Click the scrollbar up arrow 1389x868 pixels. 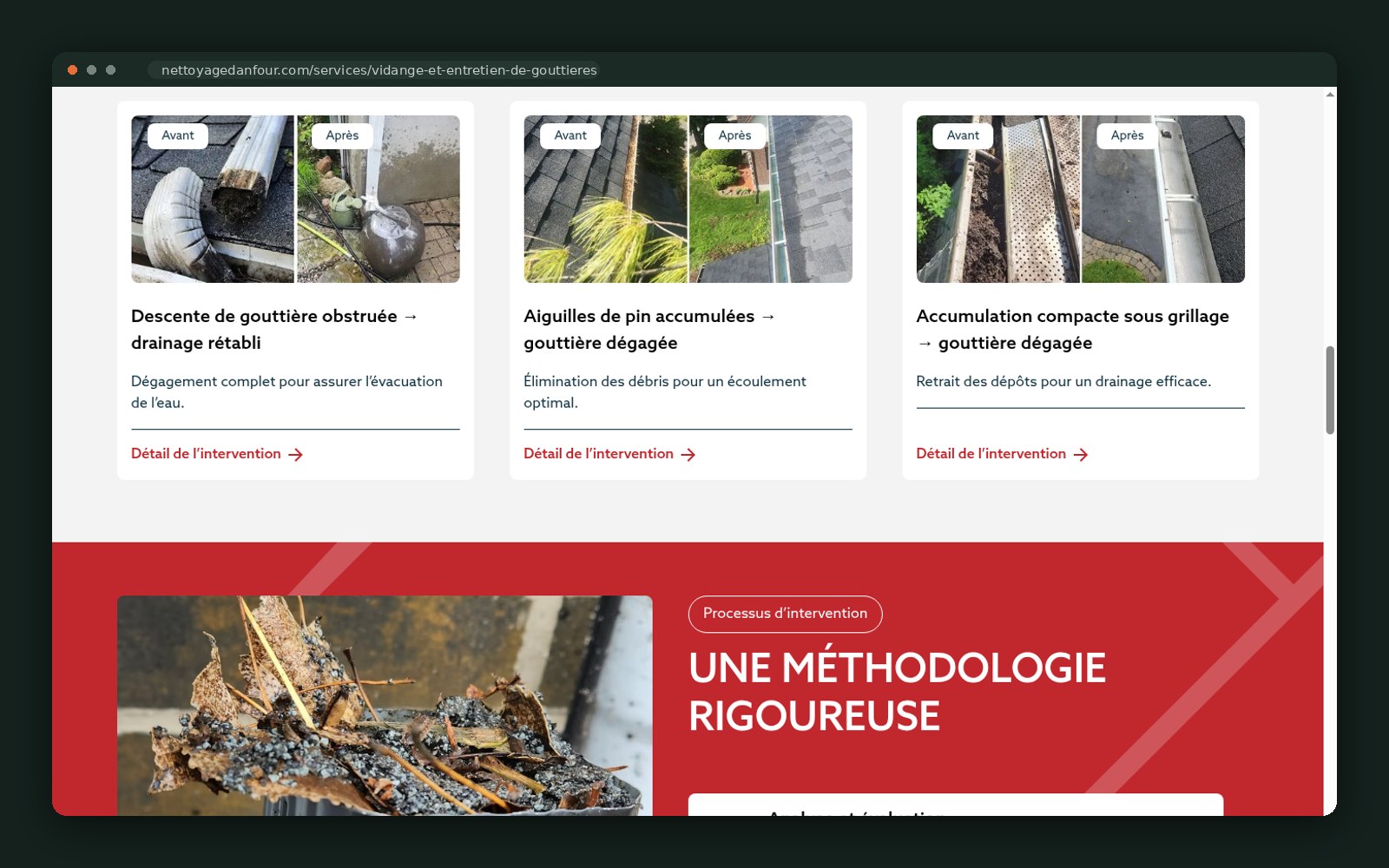point(1330,94)
